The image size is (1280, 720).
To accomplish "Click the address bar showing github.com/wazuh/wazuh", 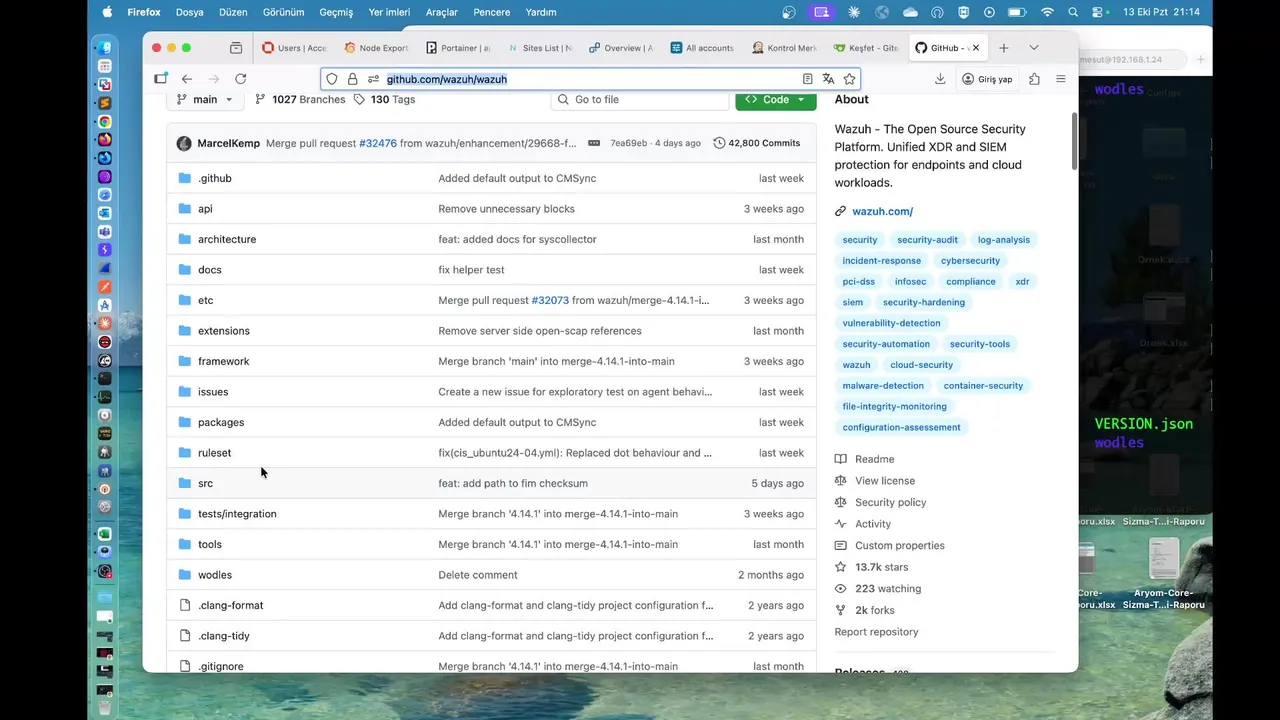I will [590, 79].
